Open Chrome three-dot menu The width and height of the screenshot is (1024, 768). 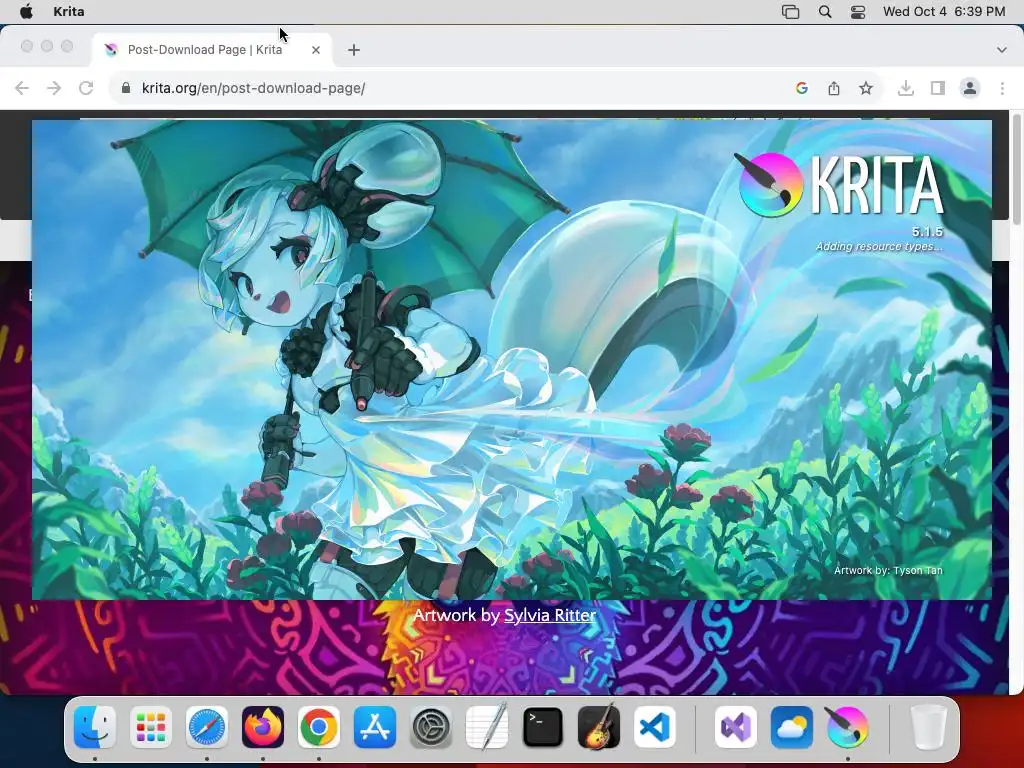1002,88
